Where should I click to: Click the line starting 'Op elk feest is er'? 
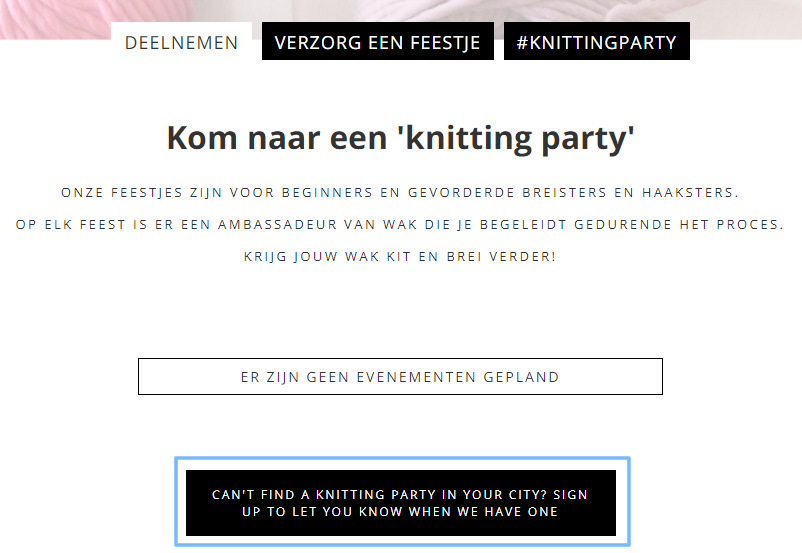[x=400, y=225]
